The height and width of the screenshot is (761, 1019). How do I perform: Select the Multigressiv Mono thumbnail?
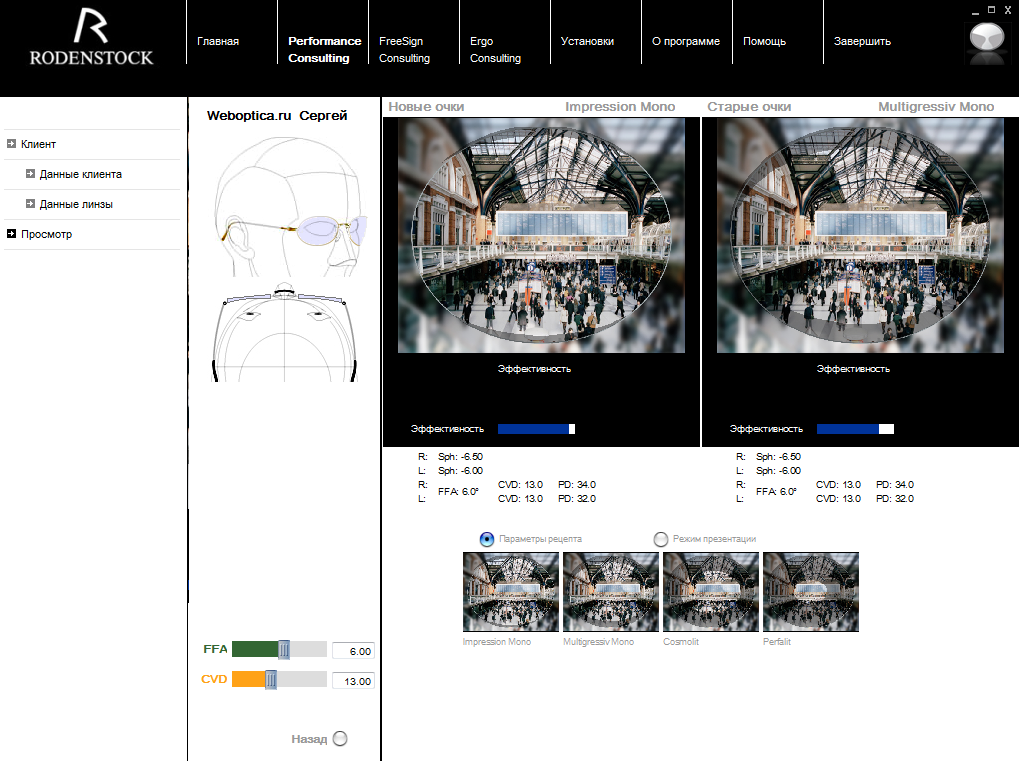pyautogui.click(x=611, y=591)
